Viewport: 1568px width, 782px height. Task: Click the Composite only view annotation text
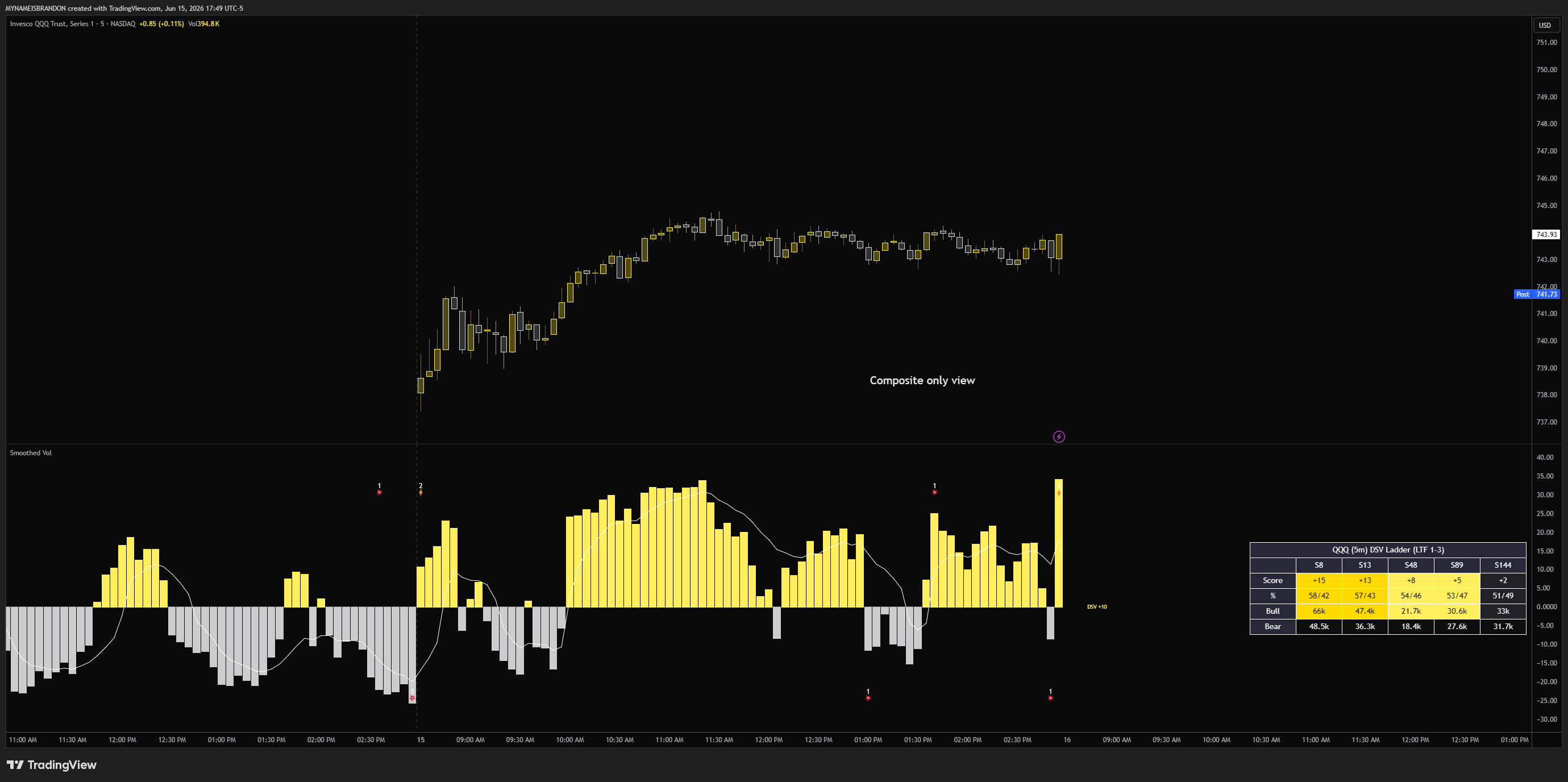[x=922, y=380]
